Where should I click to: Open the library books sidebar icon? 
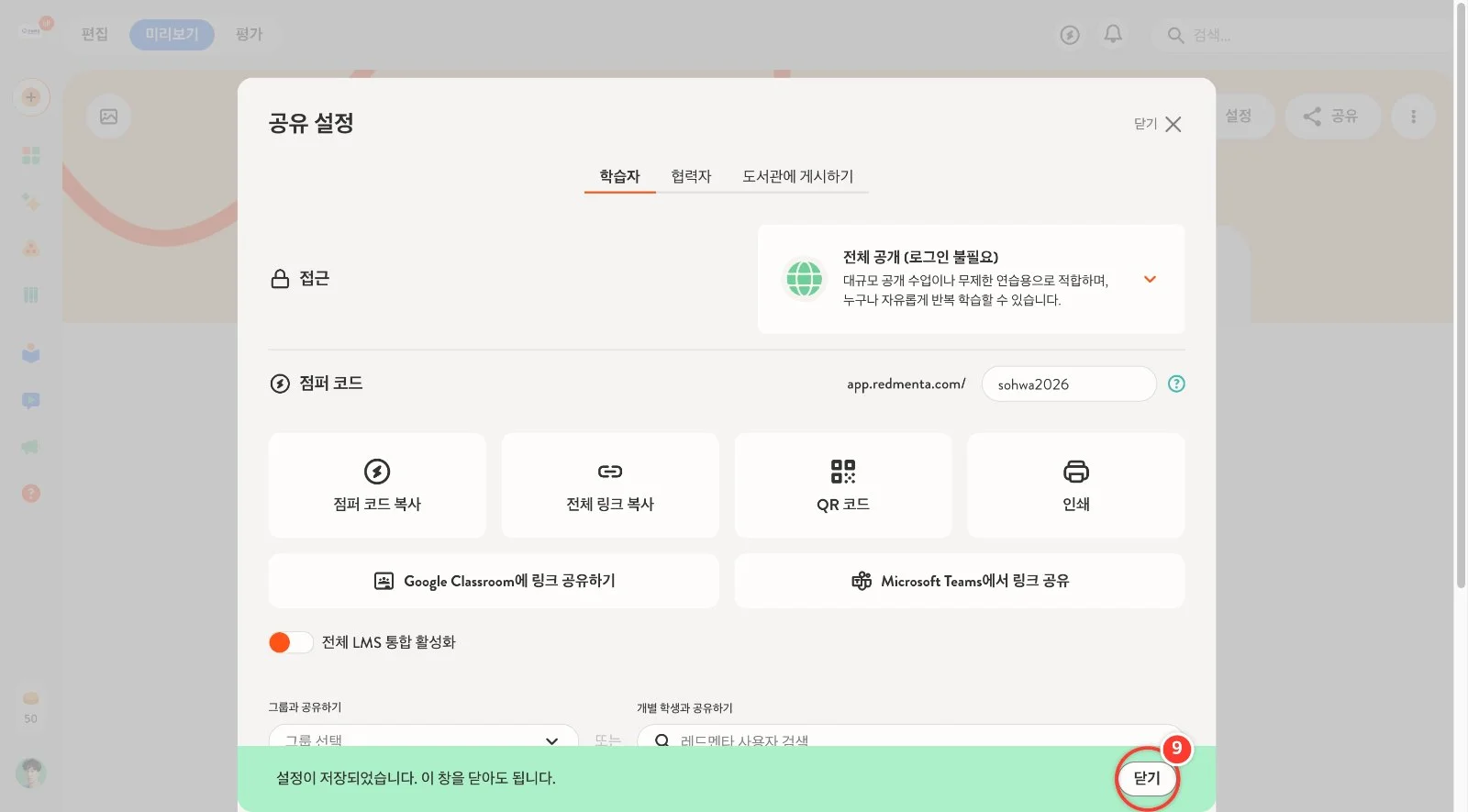pos(31,295)
